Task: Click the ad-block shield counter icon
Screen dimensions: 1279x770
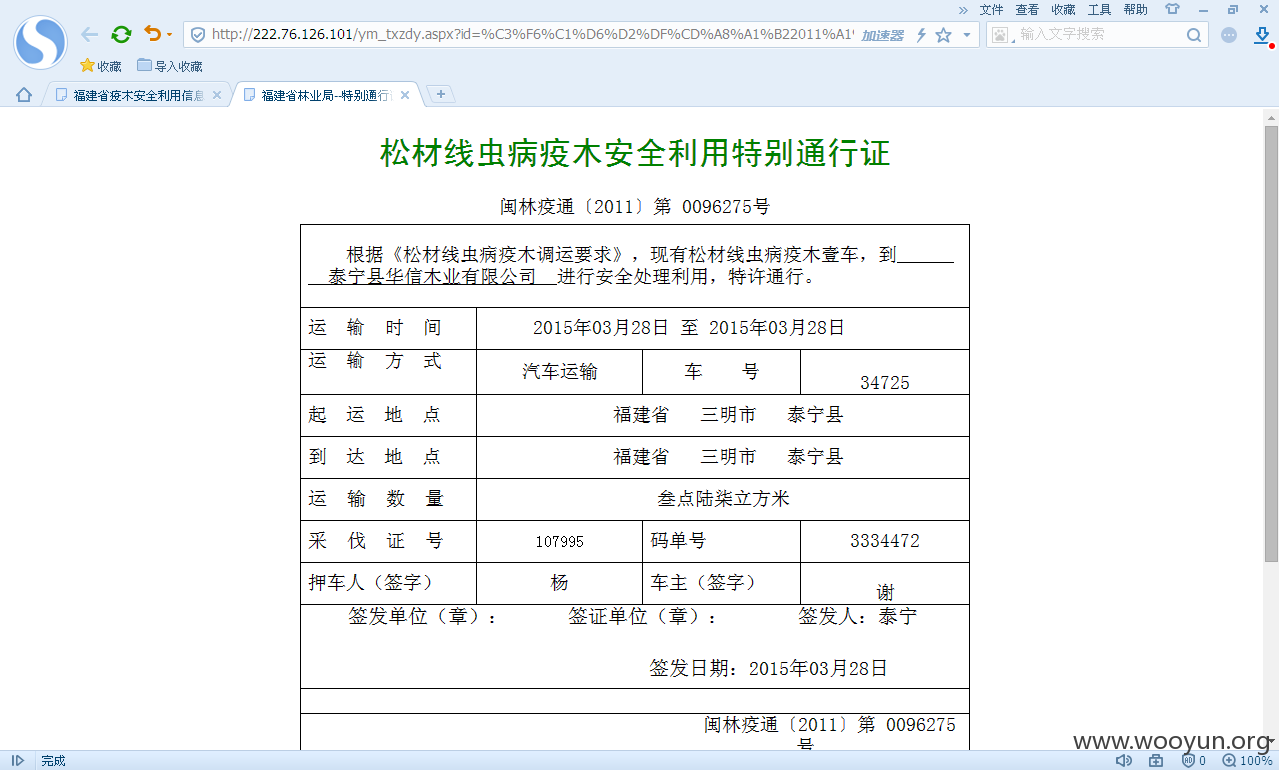Action: point(1193,760)
